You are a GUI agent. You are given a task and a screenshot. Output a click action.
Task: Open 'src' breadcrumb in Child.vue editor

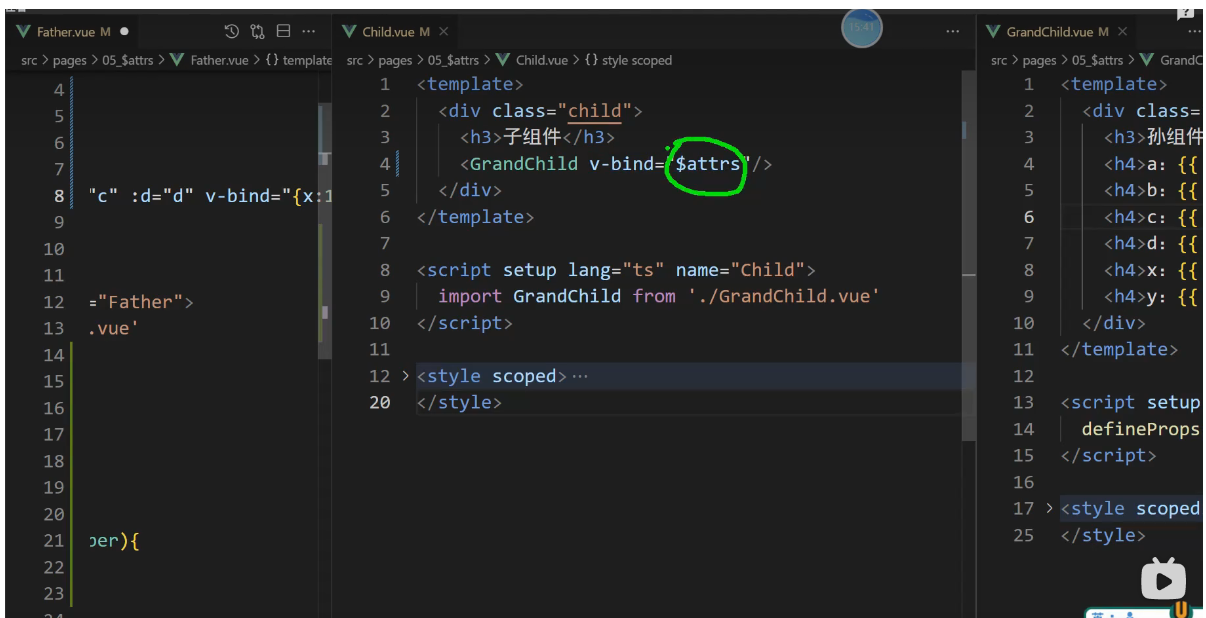355,60
